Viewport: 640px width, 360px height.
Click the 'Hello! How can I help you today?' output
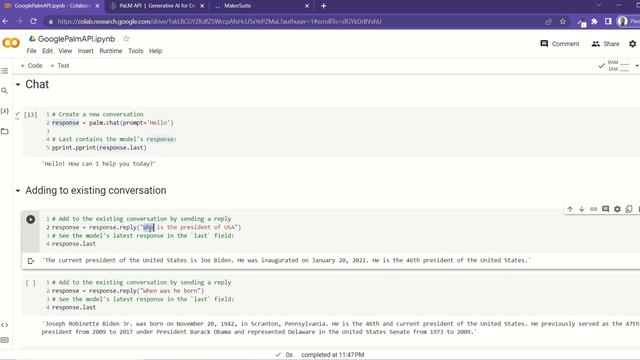click(99, 164)
